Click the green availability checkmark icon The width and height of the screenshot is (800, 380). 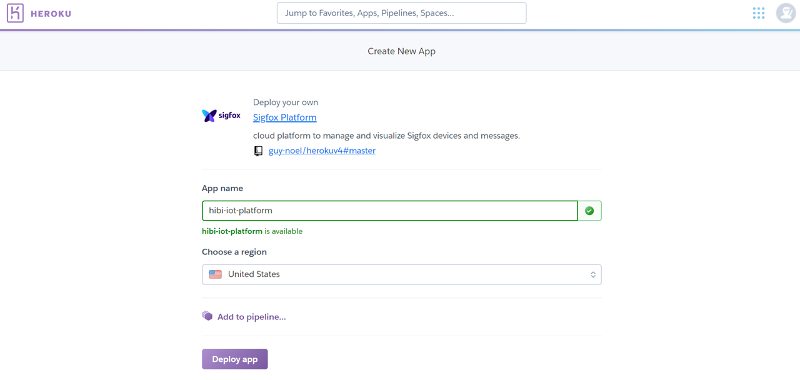[x=589, y=211]
